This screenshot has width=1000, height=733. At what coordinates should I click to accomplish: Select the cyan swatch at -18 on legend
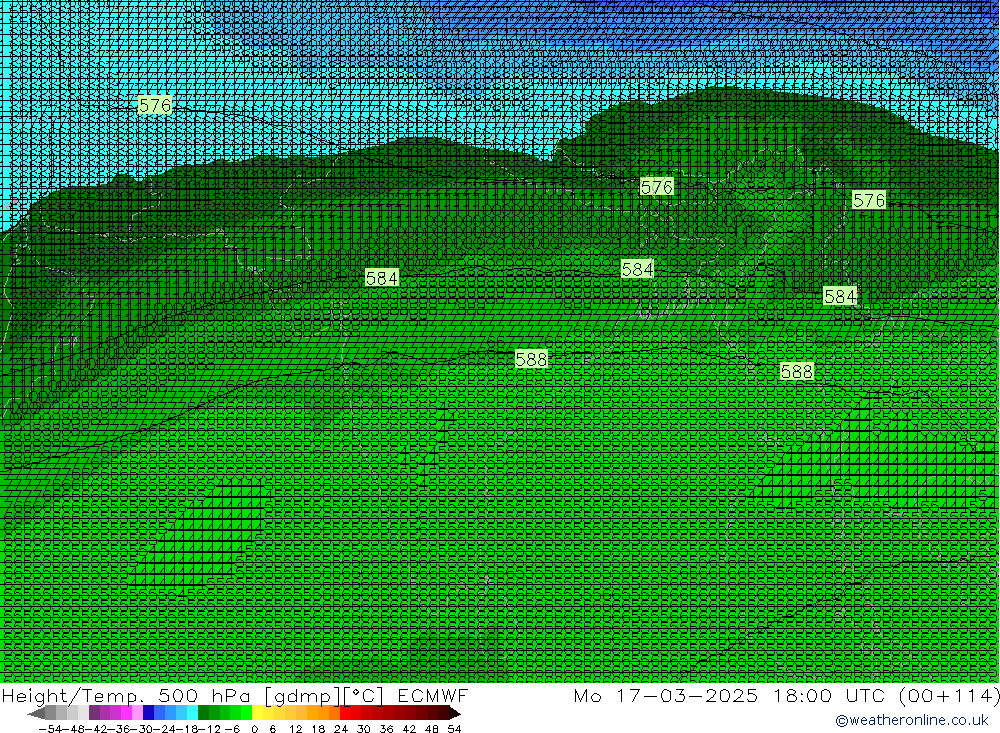pyautogui.click(x=192, y=713)
